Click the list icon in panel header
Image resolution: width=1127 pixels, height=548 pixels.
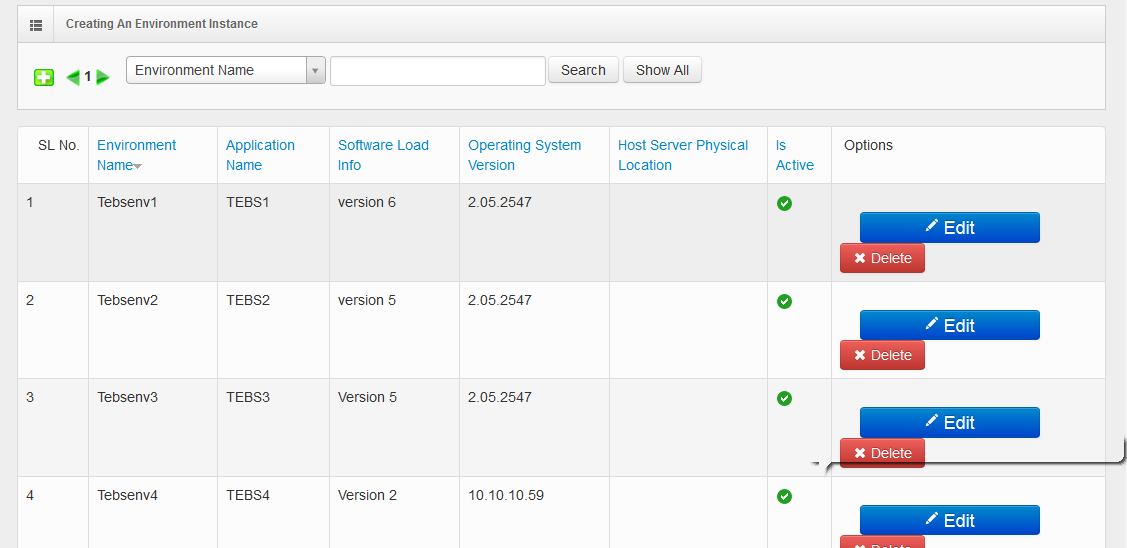point(36,24)
